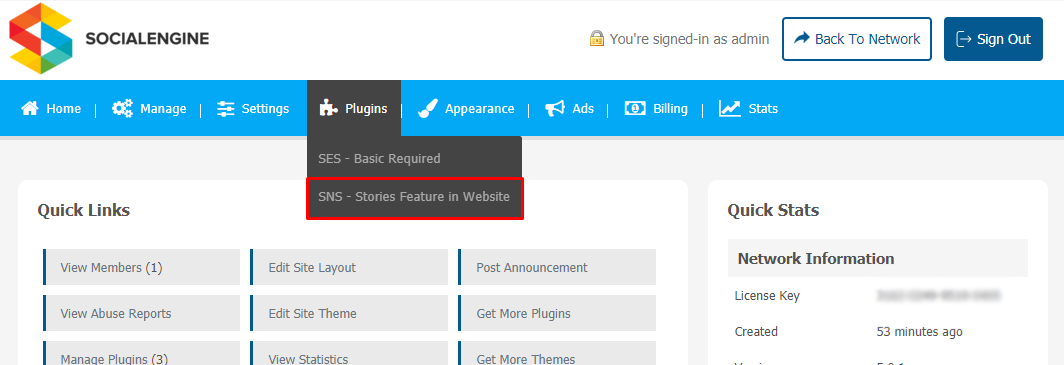Viewport: 1064px width, 365px height.
Task: Click Edit Site Theme link
Action: click(x=349, y=313)
